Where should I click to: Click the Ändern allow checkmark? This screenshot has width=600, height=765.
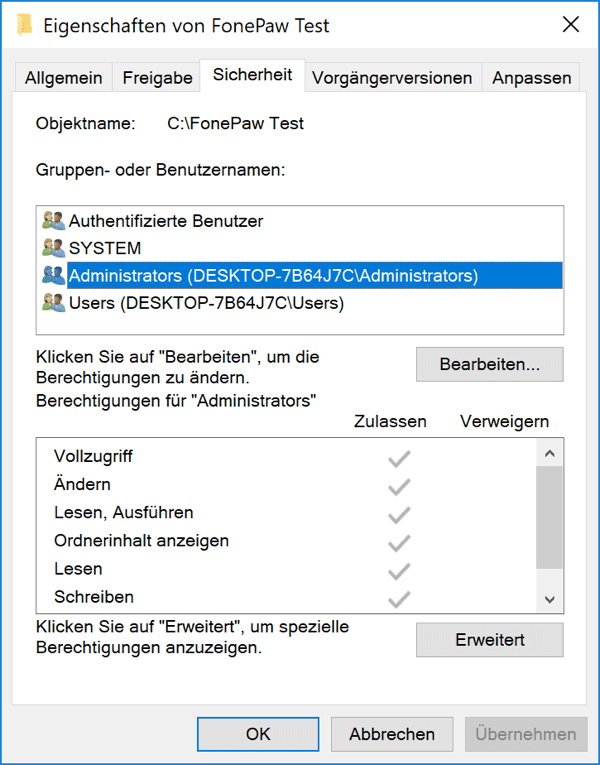coord(399,486)
